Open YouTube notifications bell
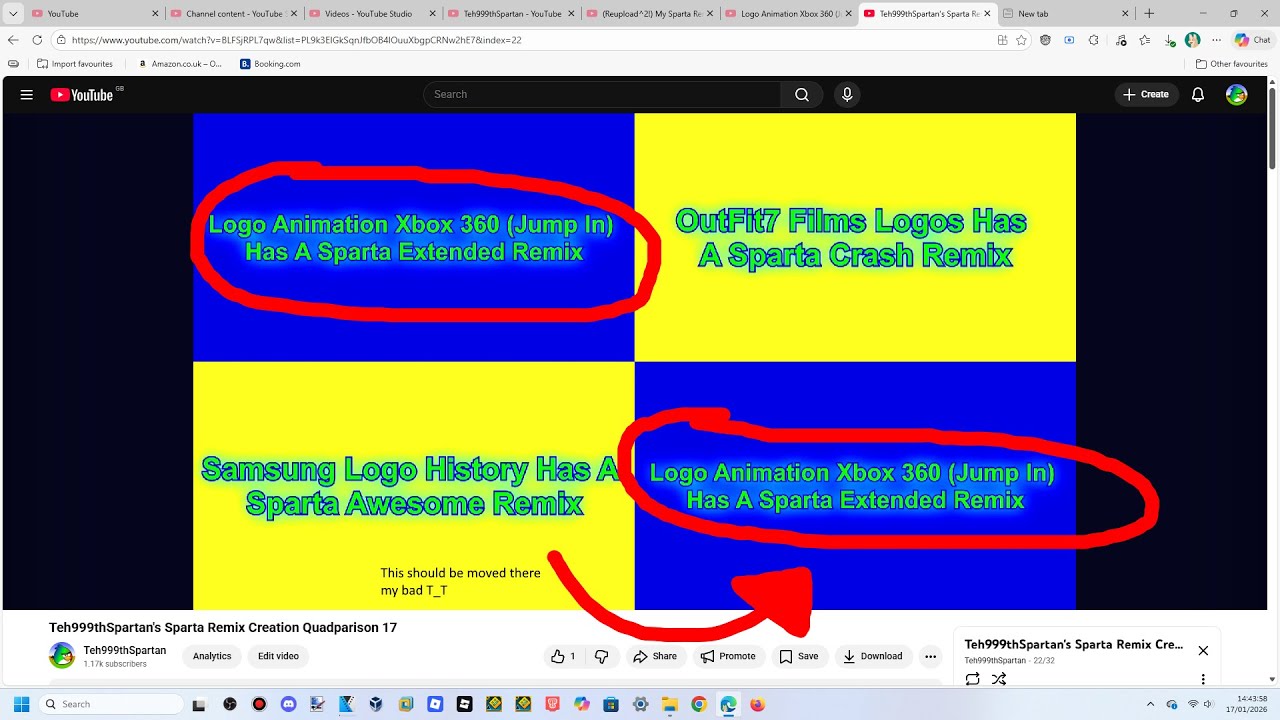This screenshot has width=1280, height=720. (x=1197, y=95)
